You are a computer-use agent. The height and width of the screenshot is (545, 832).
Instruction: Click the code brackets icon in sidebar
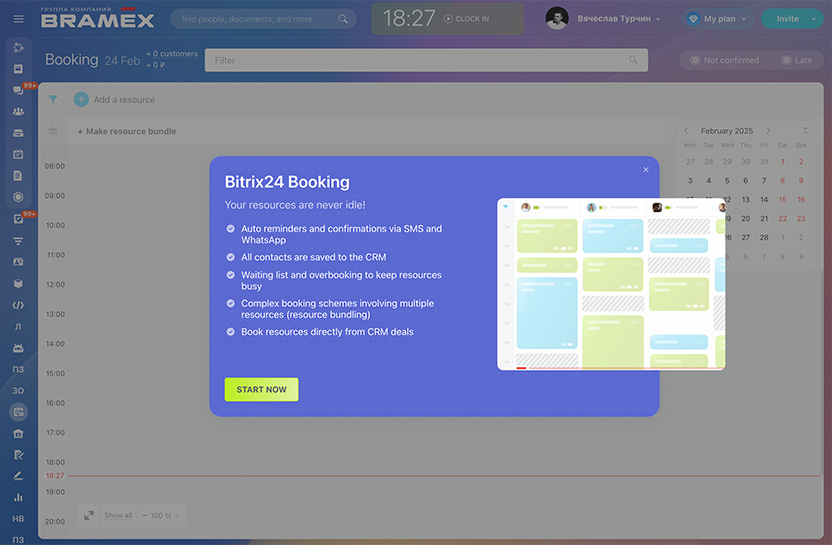pos(18,305)
